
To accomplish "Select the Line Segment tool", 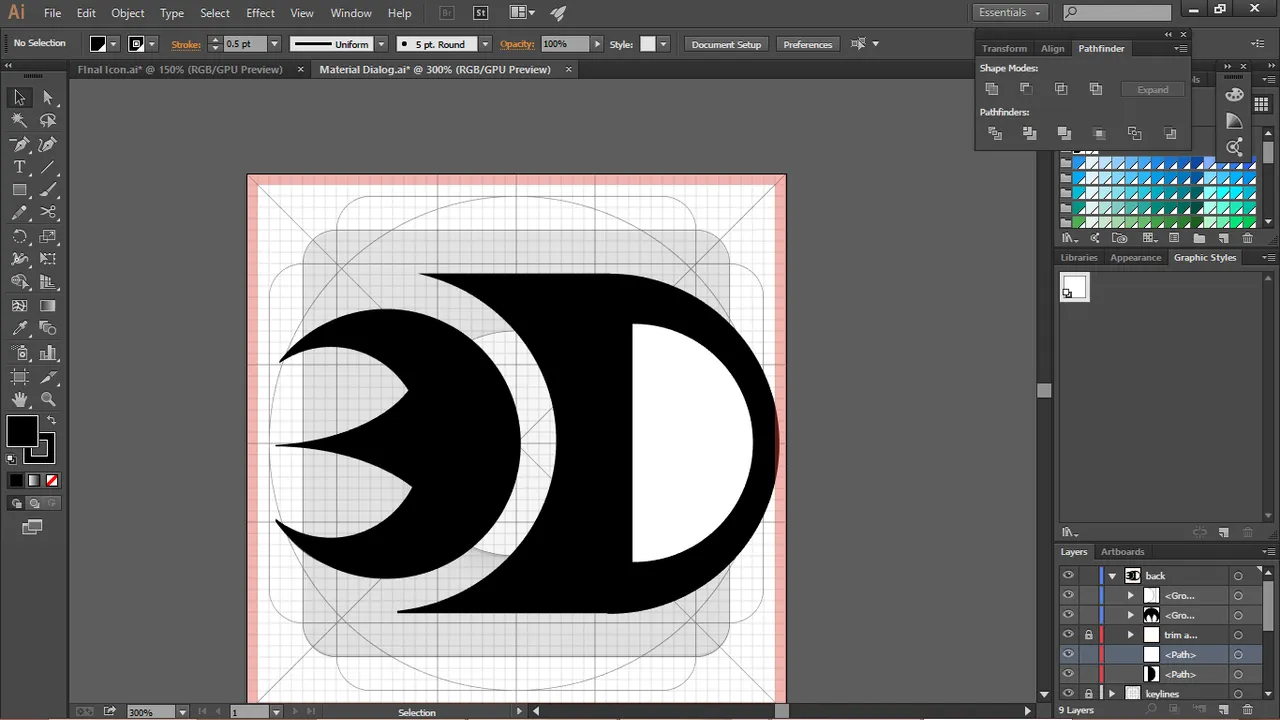I will 48,167.
